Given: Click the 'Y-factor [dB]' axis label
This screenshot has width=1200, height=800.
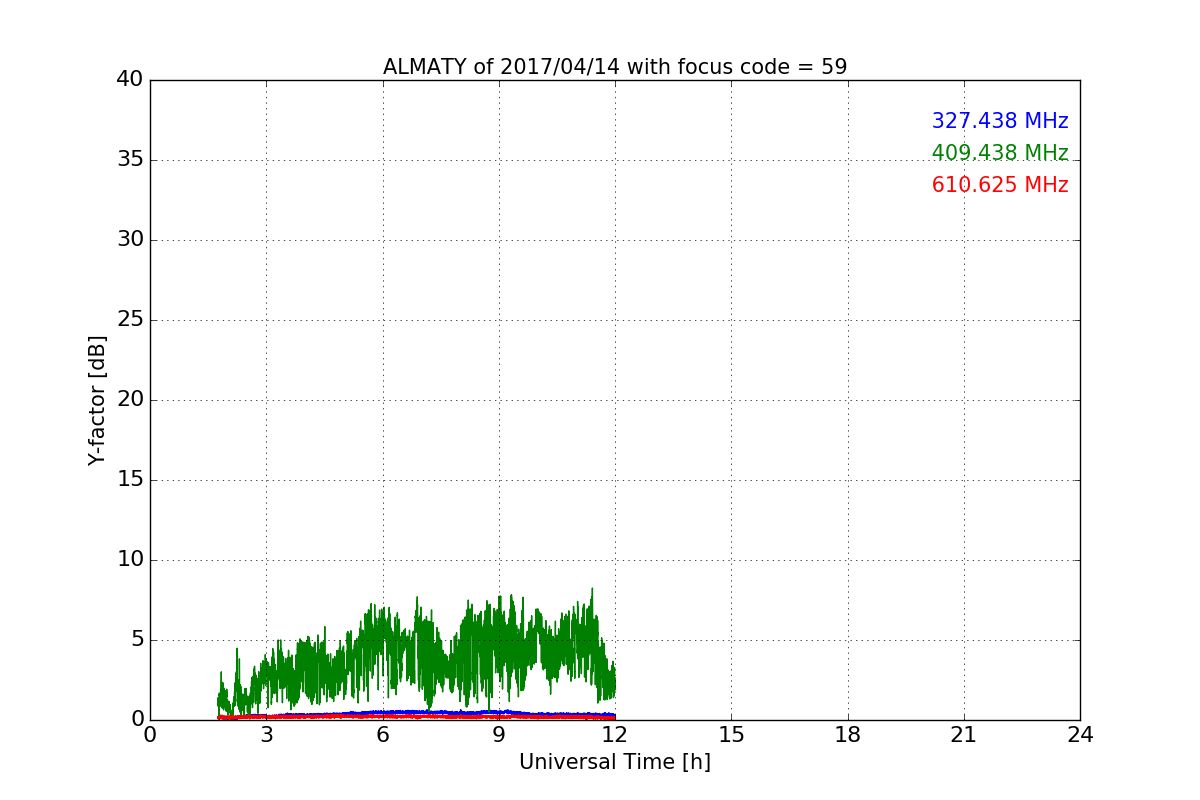Looking at the screenshot, I should [x=97, y=400].
